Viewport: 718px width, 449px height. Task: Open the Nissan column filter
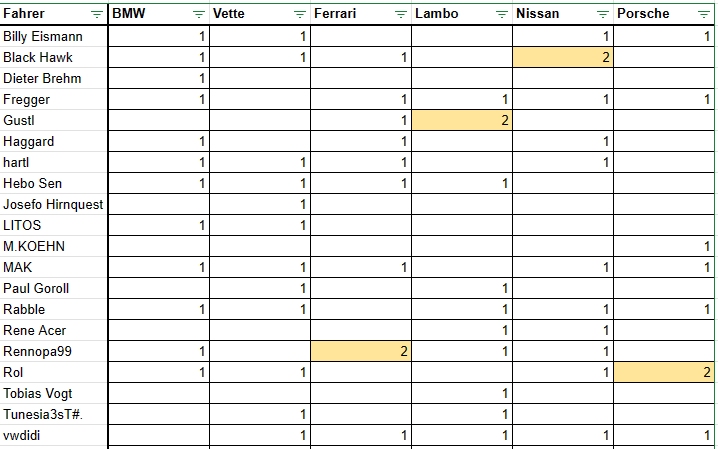point(602,14)
